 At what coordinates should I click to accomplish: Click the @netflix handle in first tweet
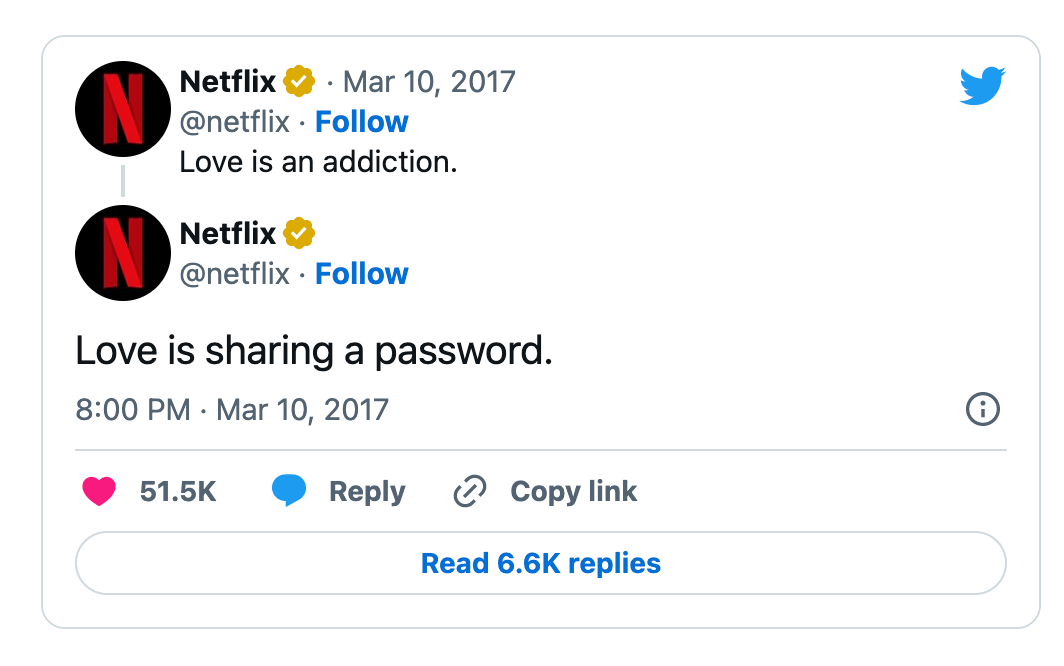click(235, 122)
